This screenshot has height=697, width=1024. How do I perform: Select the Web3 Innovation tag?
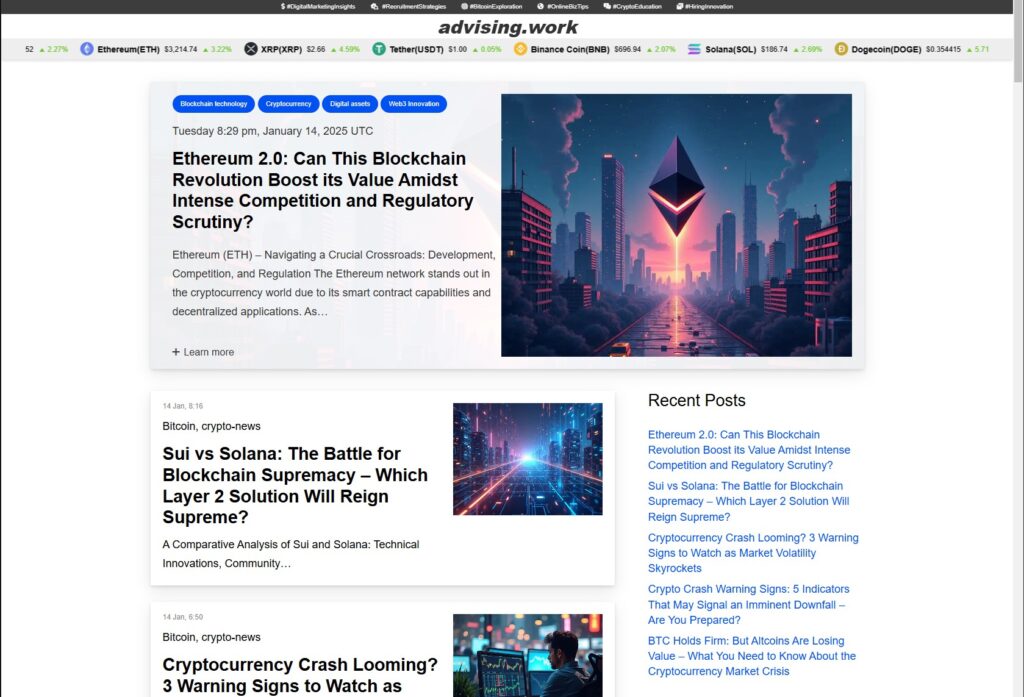(413, 104)
